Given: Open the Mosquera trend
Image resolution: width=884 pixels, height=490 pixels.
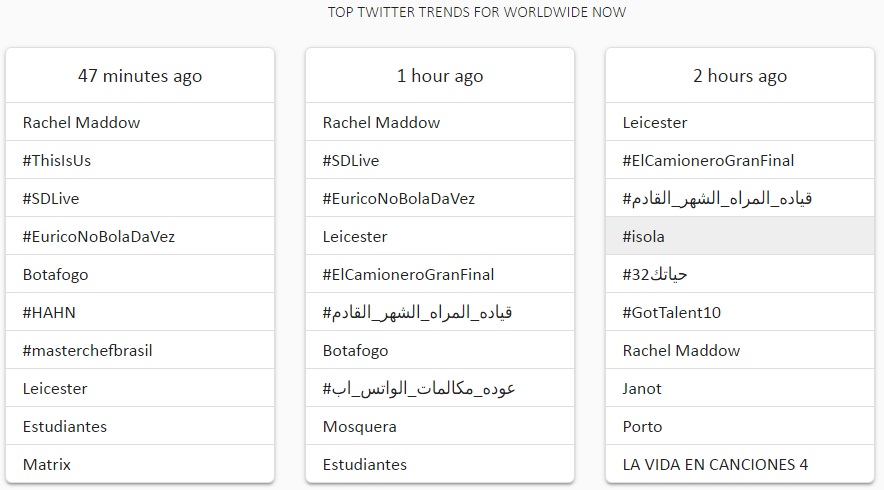Looking at the screenshot, I should pos(359,426).
